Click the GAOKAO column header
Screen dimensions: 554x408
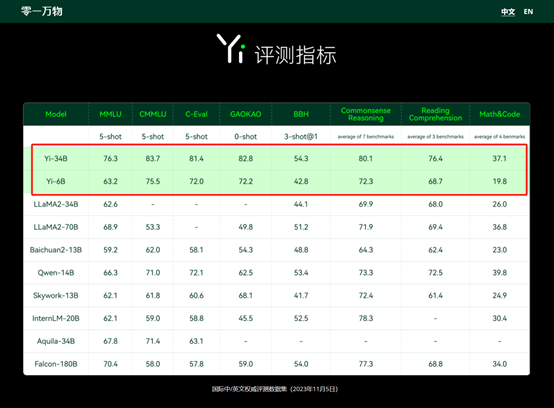tap(246, 114)
